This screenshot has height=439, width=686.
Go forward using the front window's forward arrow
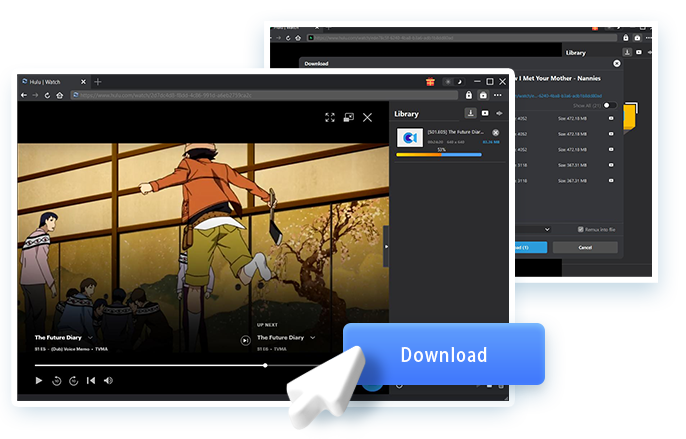[x=35, y=95]
